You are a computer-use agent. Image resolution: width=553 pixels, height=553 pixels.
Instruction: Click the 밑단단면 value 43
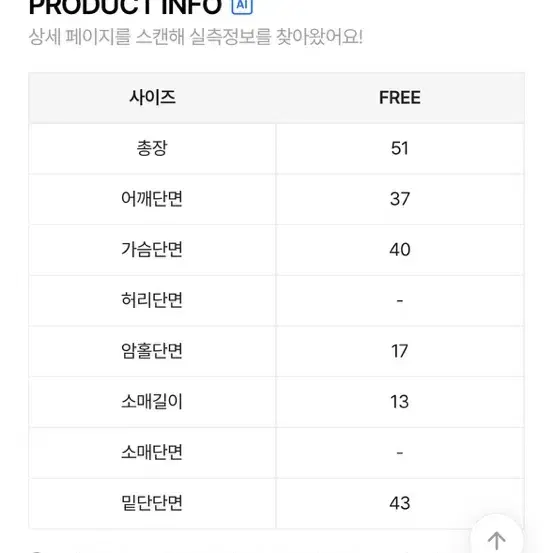[400, 503]
